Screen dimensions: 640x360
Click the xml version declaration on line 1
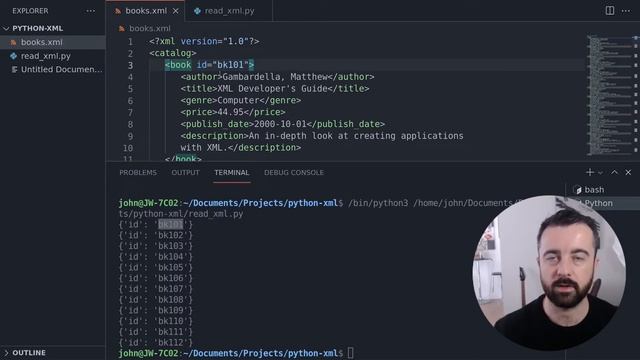pos(204,42)
